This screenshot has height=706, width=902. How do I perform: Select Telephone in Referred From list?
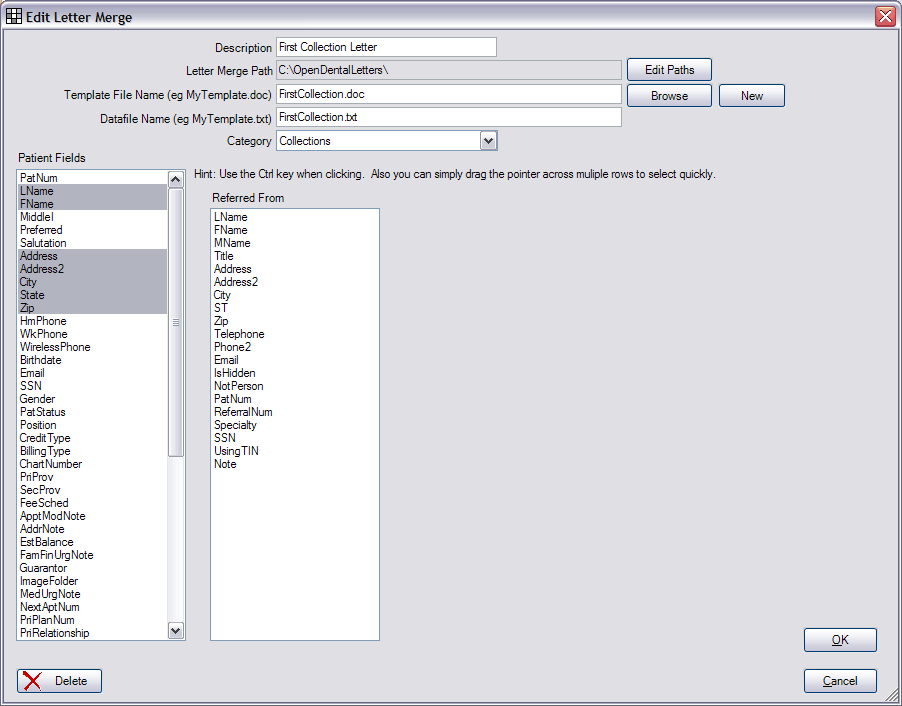point(239,334)
